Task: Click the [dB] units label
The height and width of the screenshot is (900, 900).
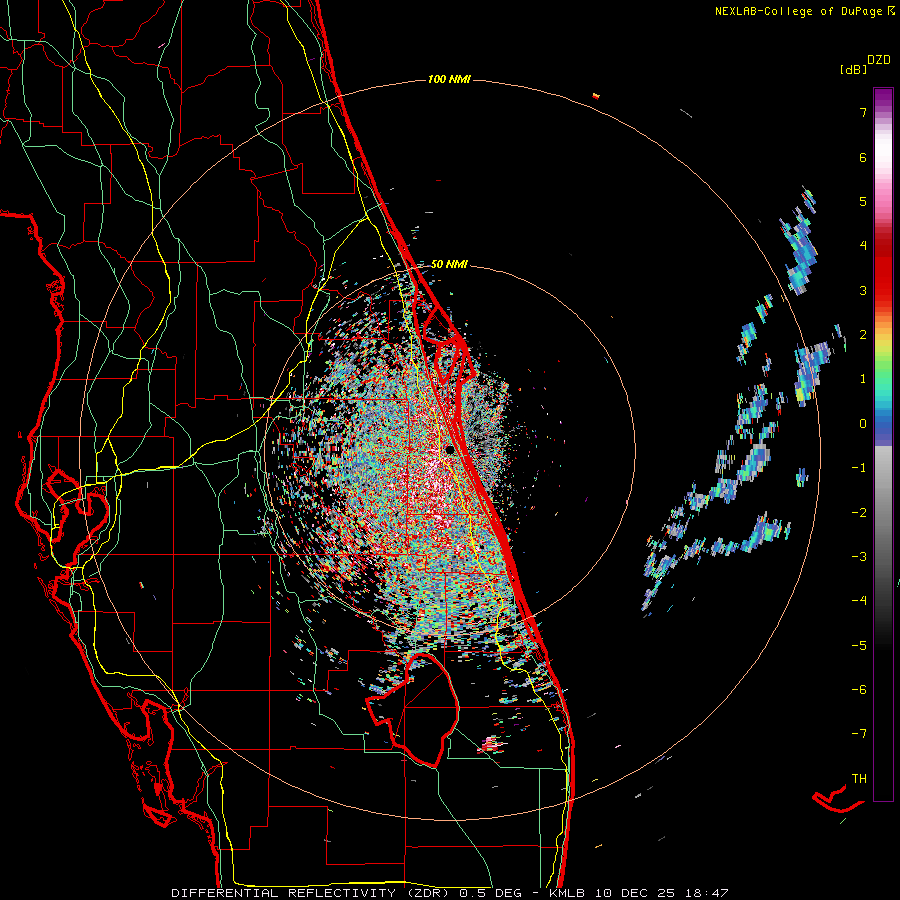Action: [853, 69]
